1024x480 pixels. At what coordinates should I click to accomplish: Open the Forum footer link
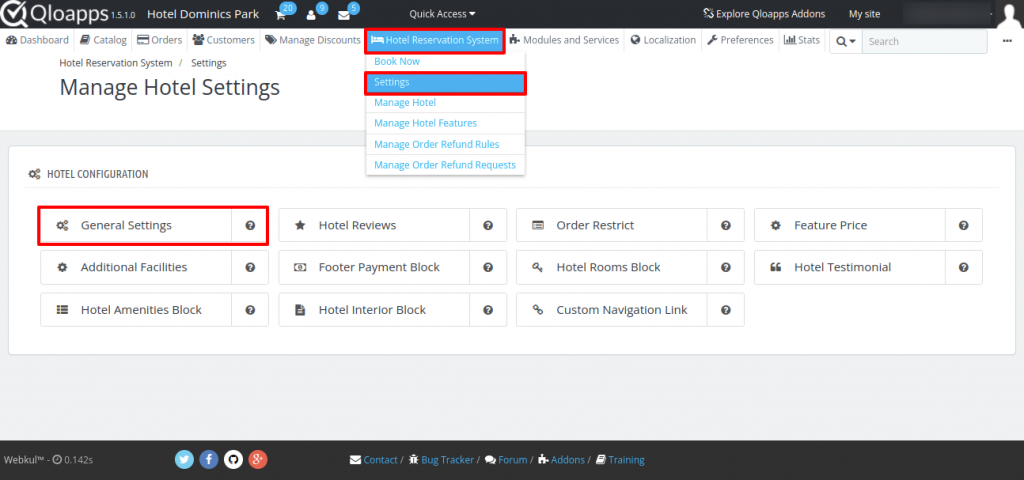[x=506, y=460]
